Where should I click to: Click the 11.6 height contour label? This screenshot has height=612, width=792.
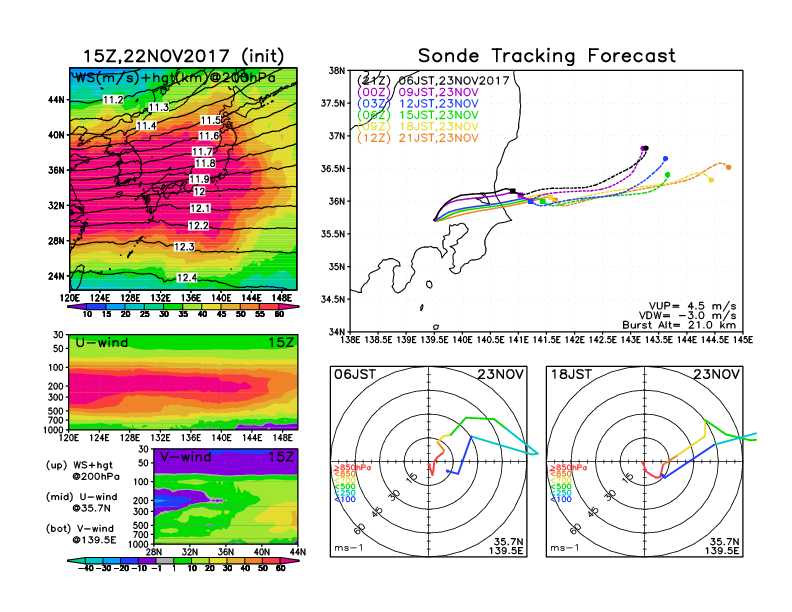point(209,136)
